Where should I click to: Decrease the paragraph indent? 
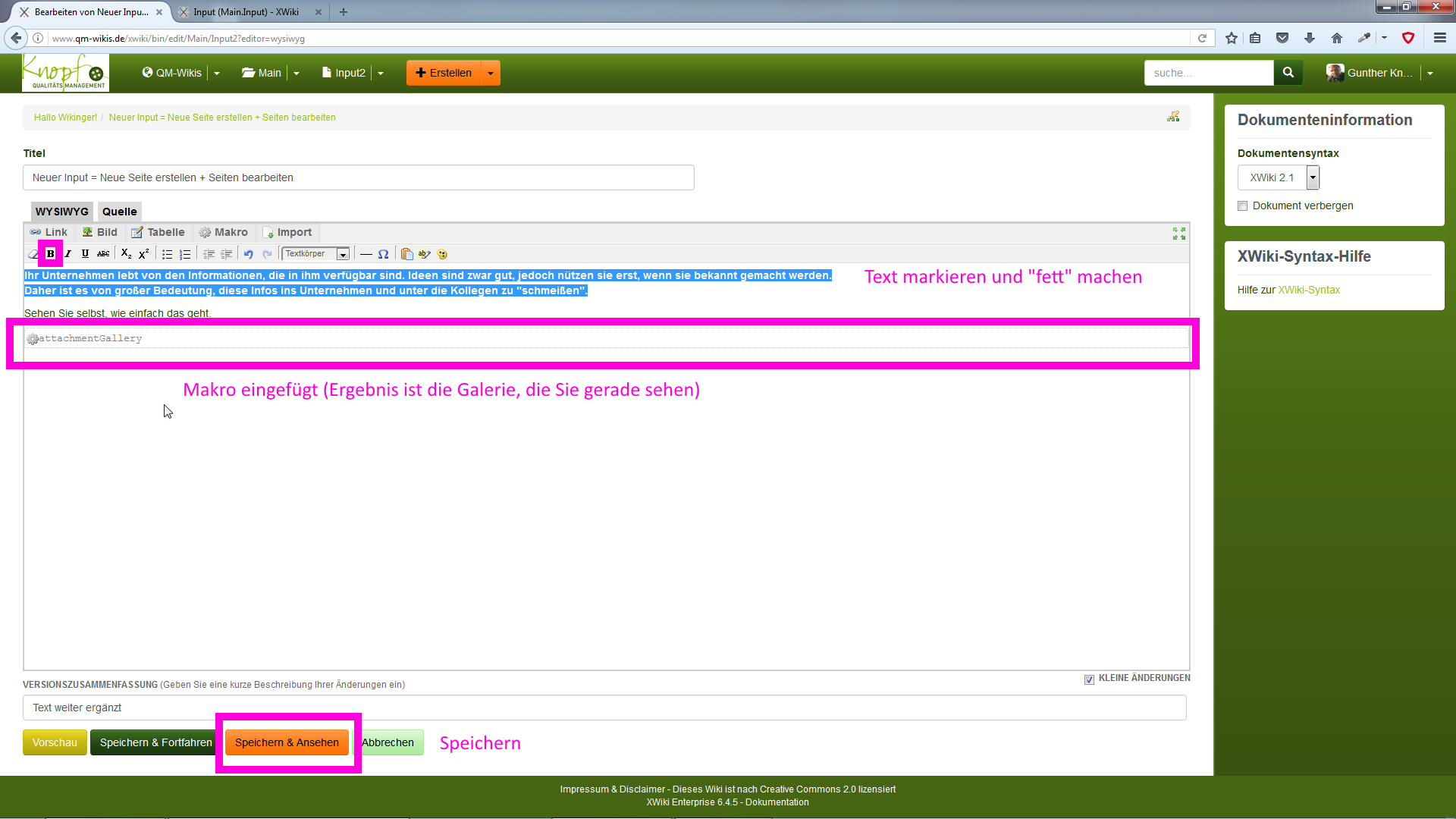pos(209,254)
